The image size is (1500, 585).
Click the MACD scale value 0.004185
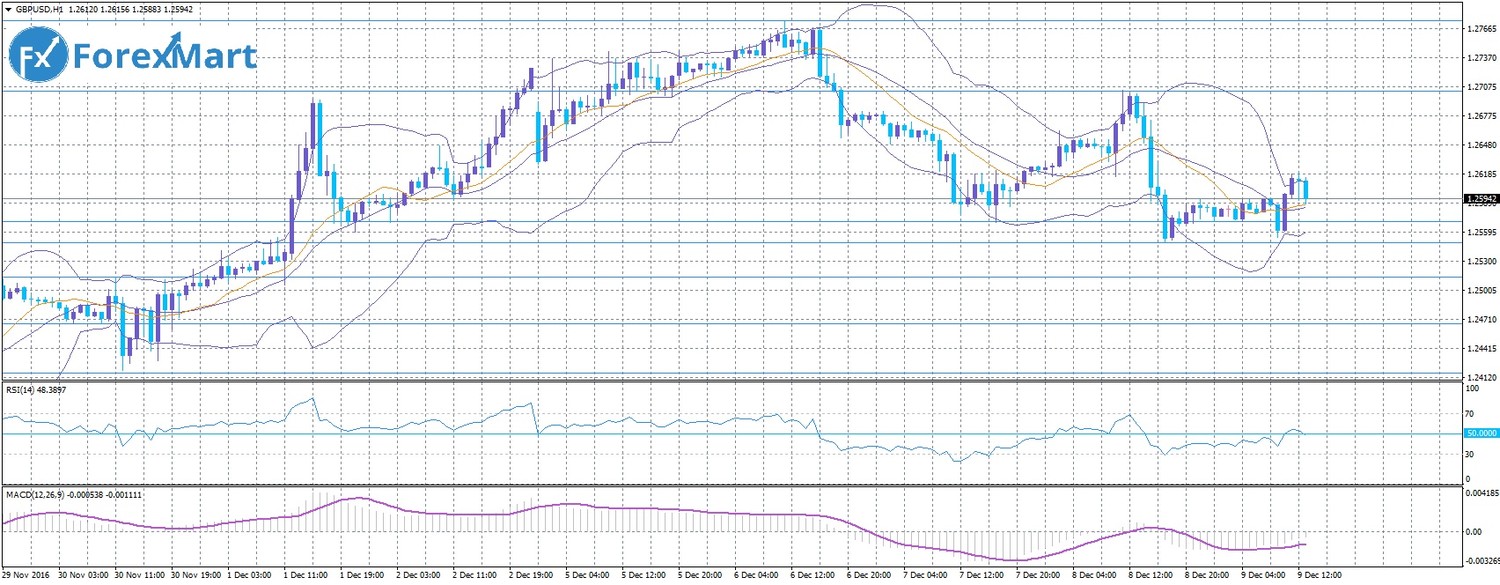click(1482, 492)
